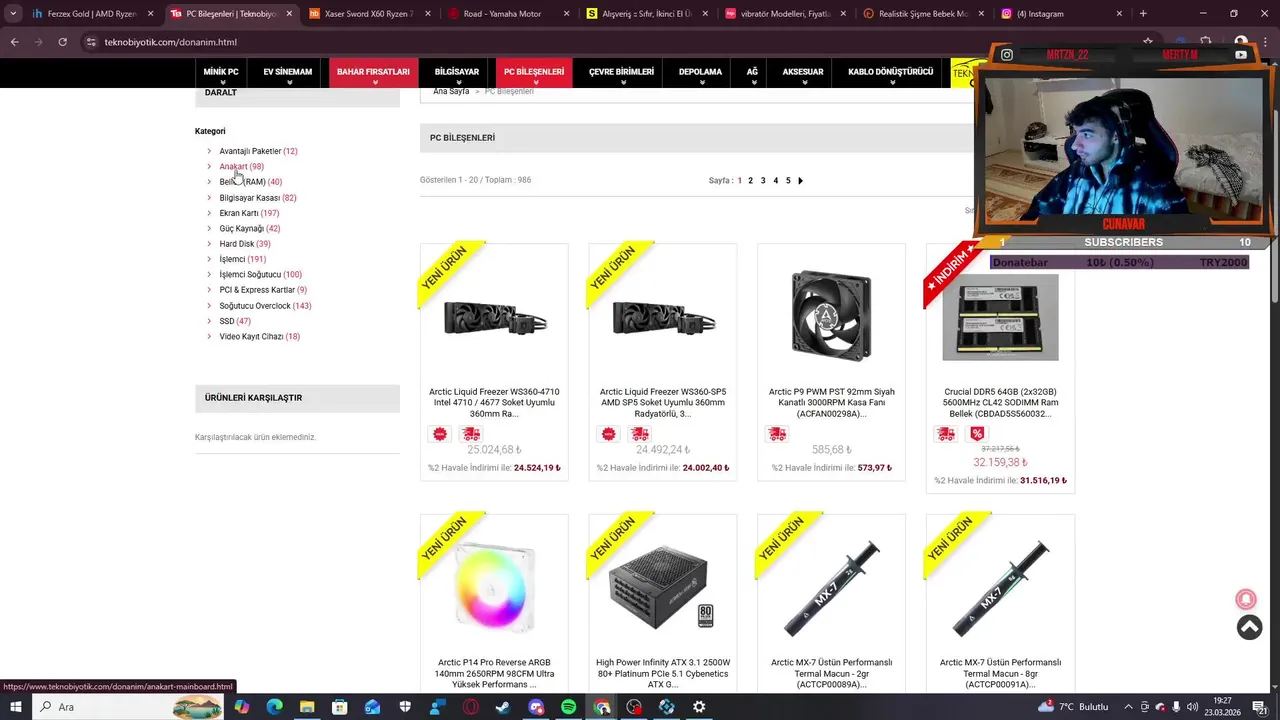Click the shipping truck icon on WS360-4710 card
The image size is (1280, 720).
click(471, 433)
